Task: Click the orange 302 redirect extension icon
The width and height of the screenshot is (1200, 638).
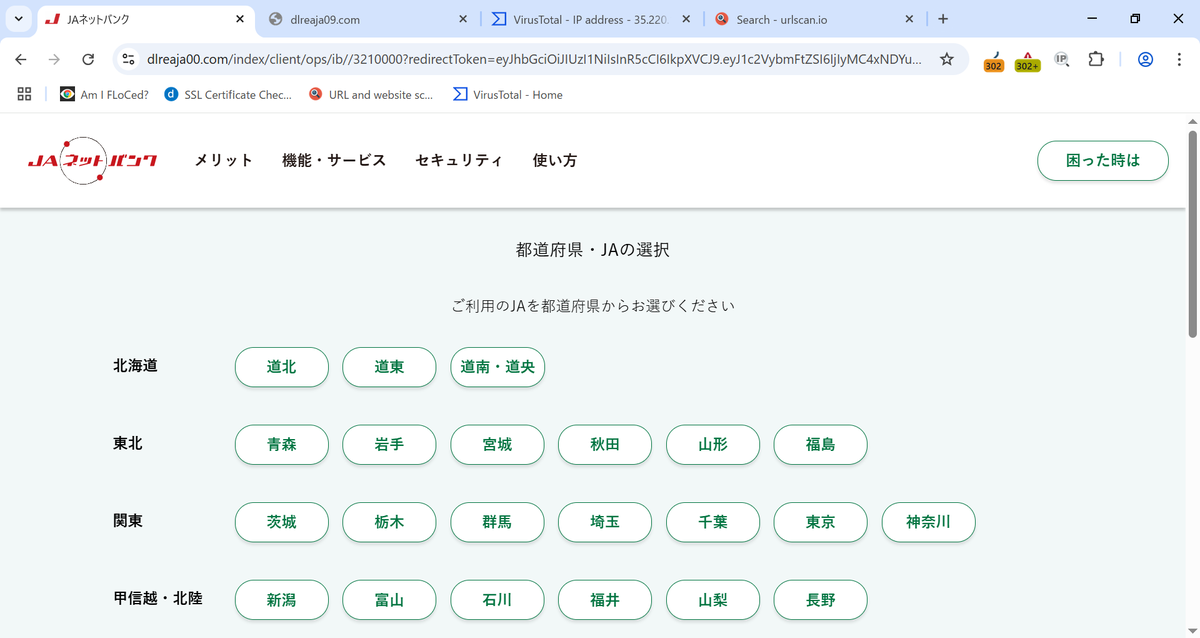Action: tap(994, 61)
